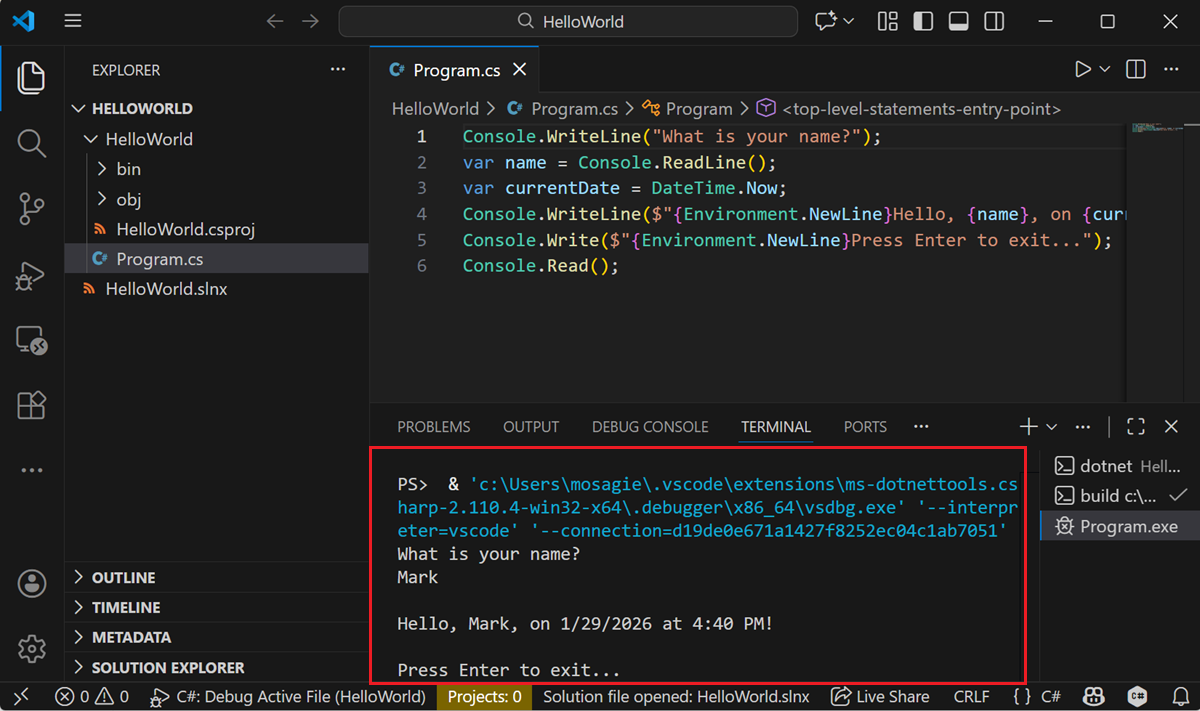Run Program.cs with the Run button icon

coord(1082,69)
